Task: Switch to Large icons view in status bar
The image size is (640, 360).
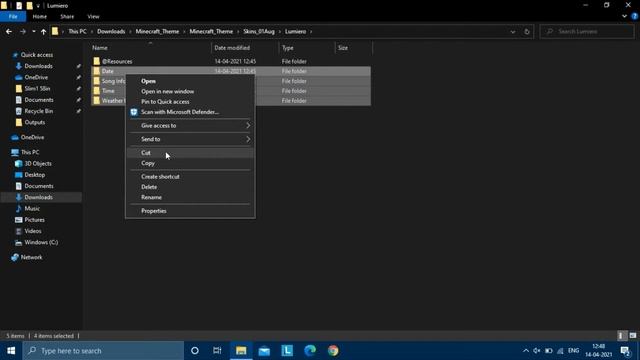Action: pyautogui.click(x=633, y=336)
